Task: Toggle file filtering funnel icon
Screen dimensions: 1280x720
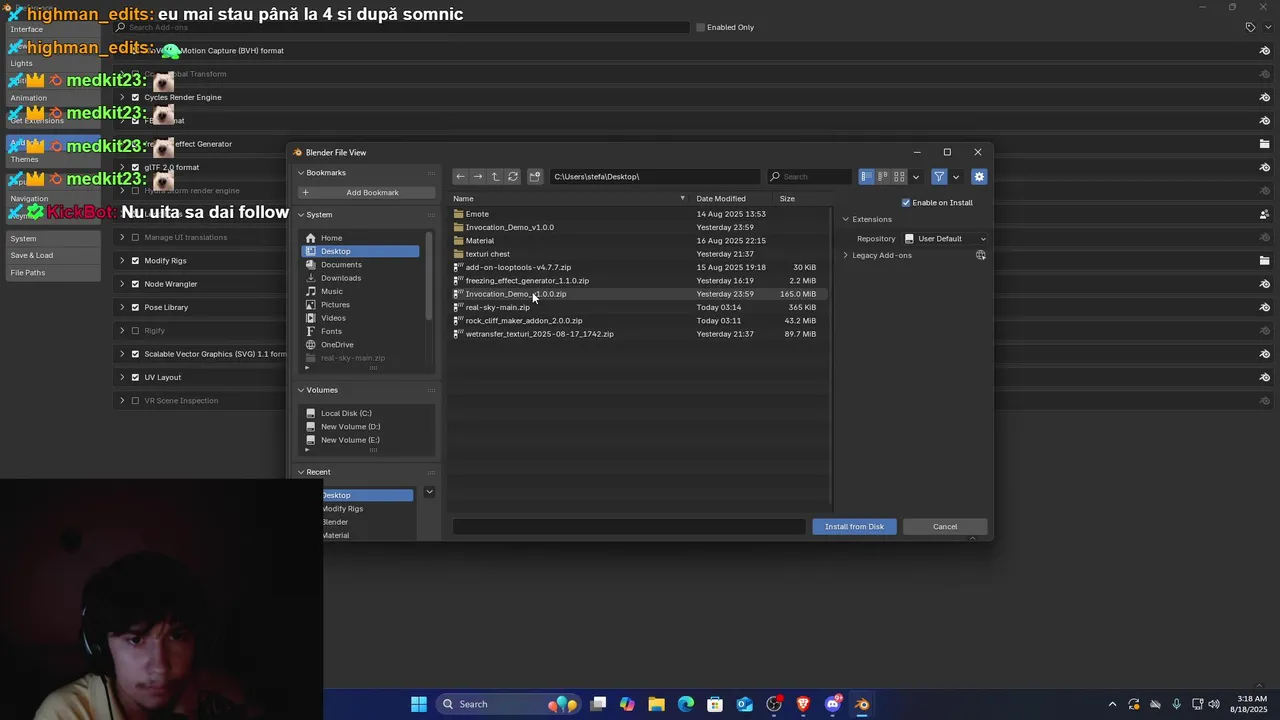Action: point(939,176)
